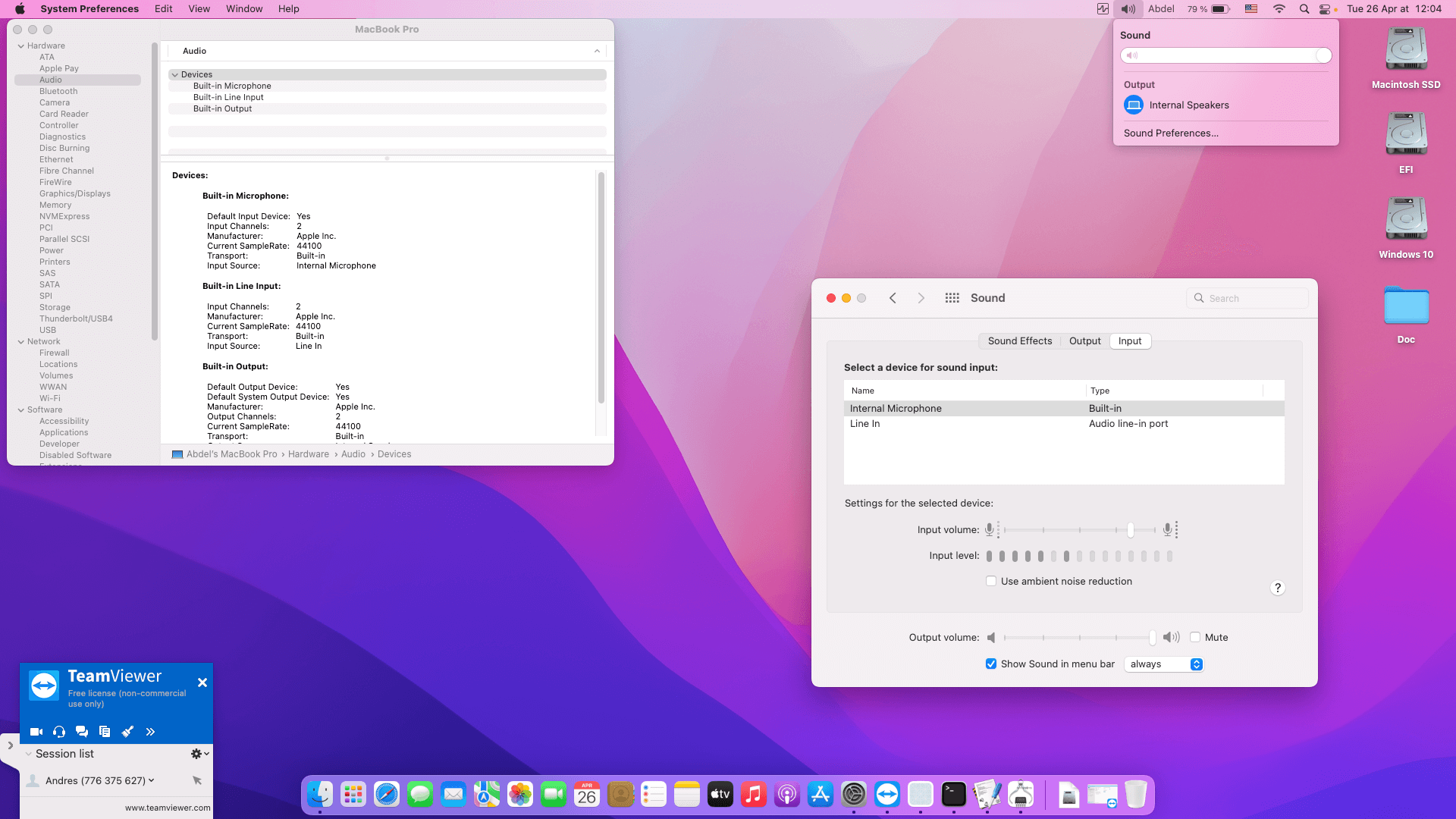
Task: Collapse the Devices list in Audio pane
Action: pos(175,74)
